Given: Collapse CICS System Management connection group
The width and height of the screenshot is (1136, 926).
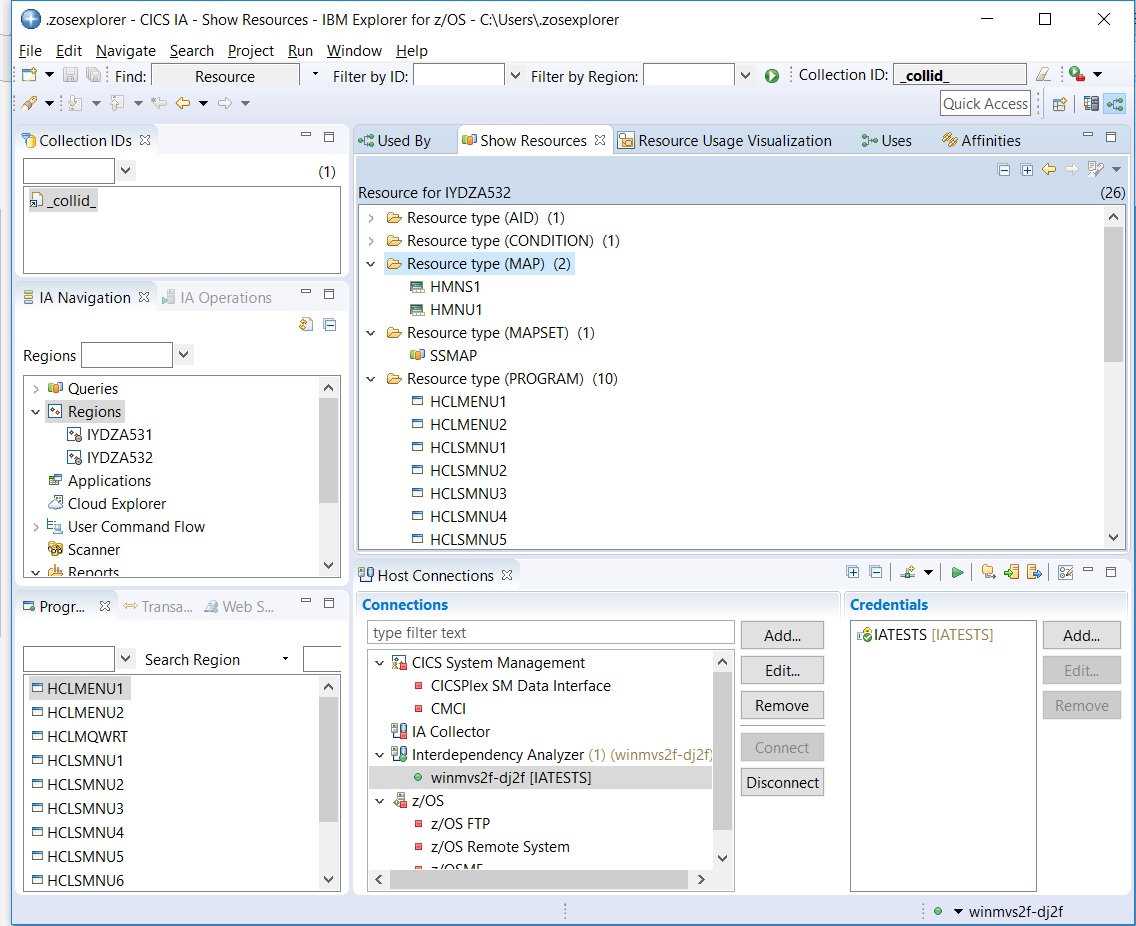Looking at the screenshot, I should [x=379, y=662].
